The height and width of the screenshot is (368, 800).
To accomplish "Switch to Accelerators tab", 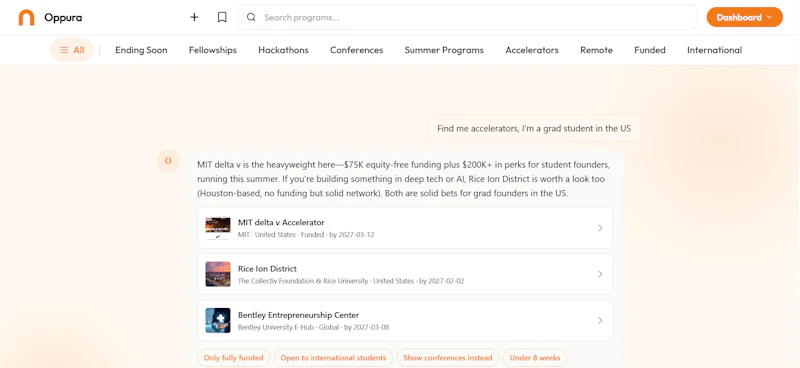I will click(x=532, y=50).
